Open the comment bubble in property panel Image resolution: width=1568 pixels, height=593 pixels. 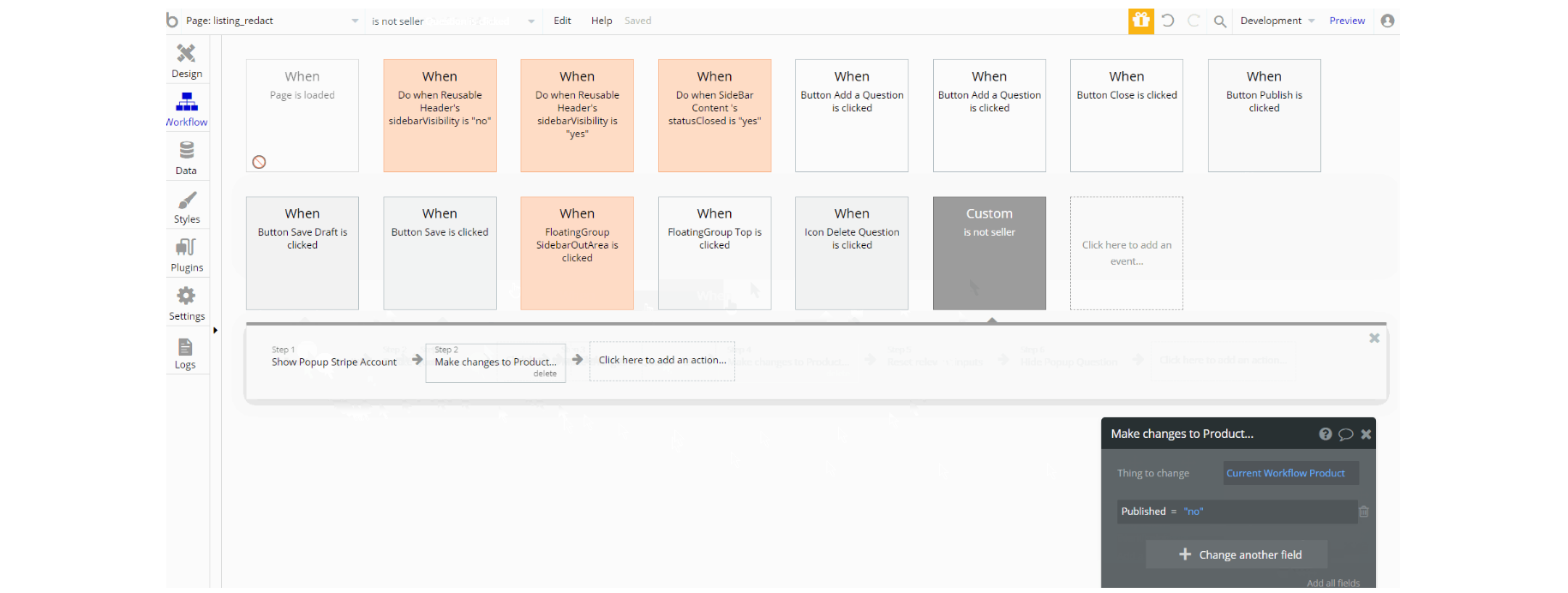pyautogui.click(x=1346, y=434)
